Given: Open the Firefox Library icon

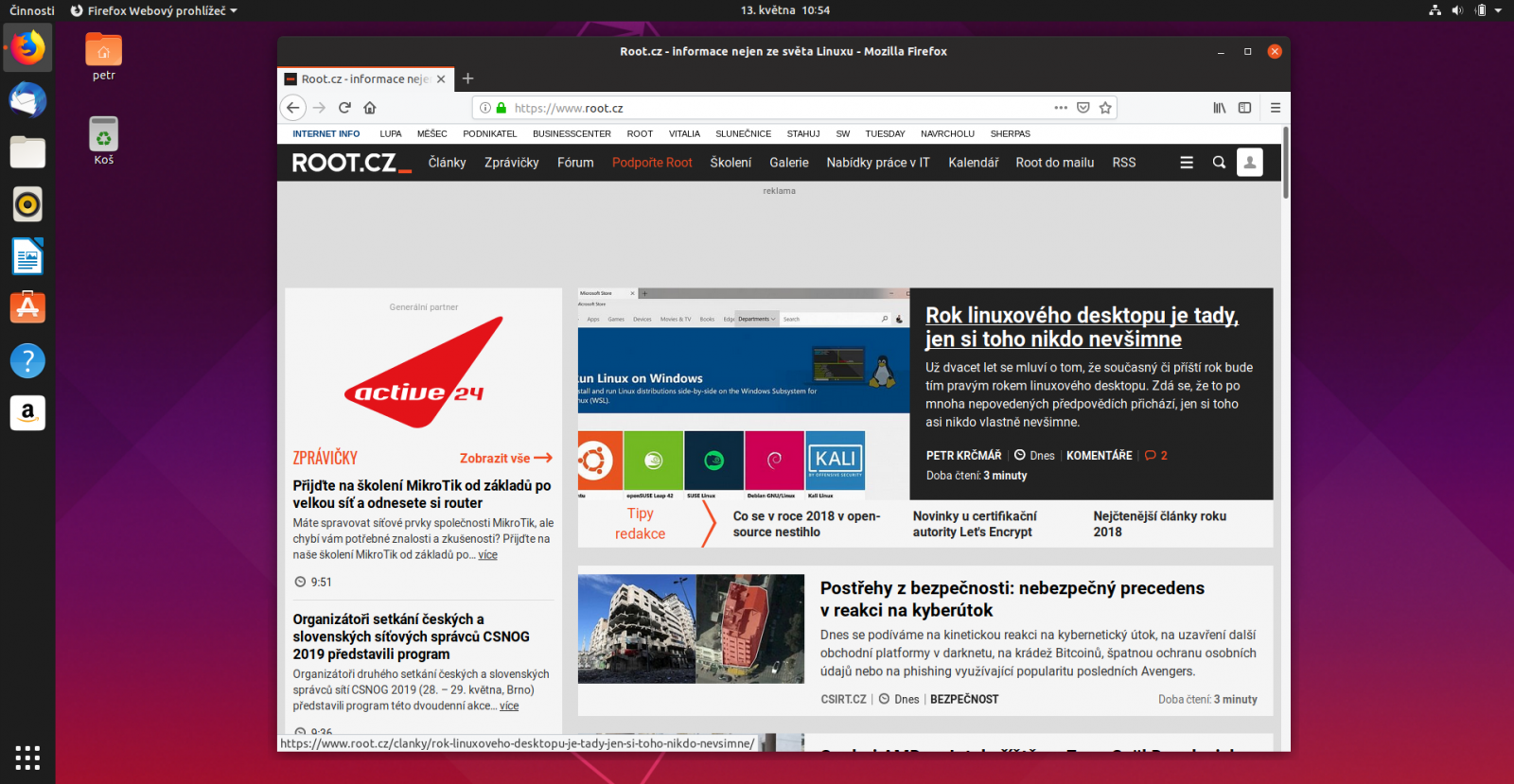Looking at the screenshot, I should [1220, 108].
